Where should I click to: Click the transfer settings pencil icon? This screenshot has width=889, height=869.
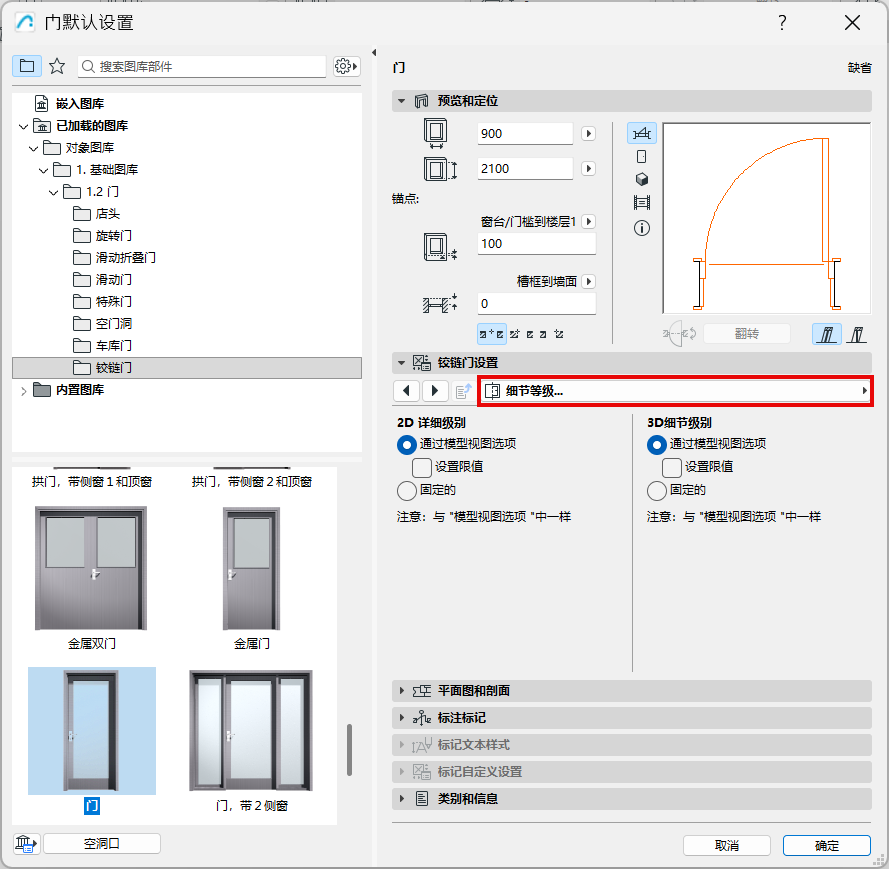[x=461, y=390]
